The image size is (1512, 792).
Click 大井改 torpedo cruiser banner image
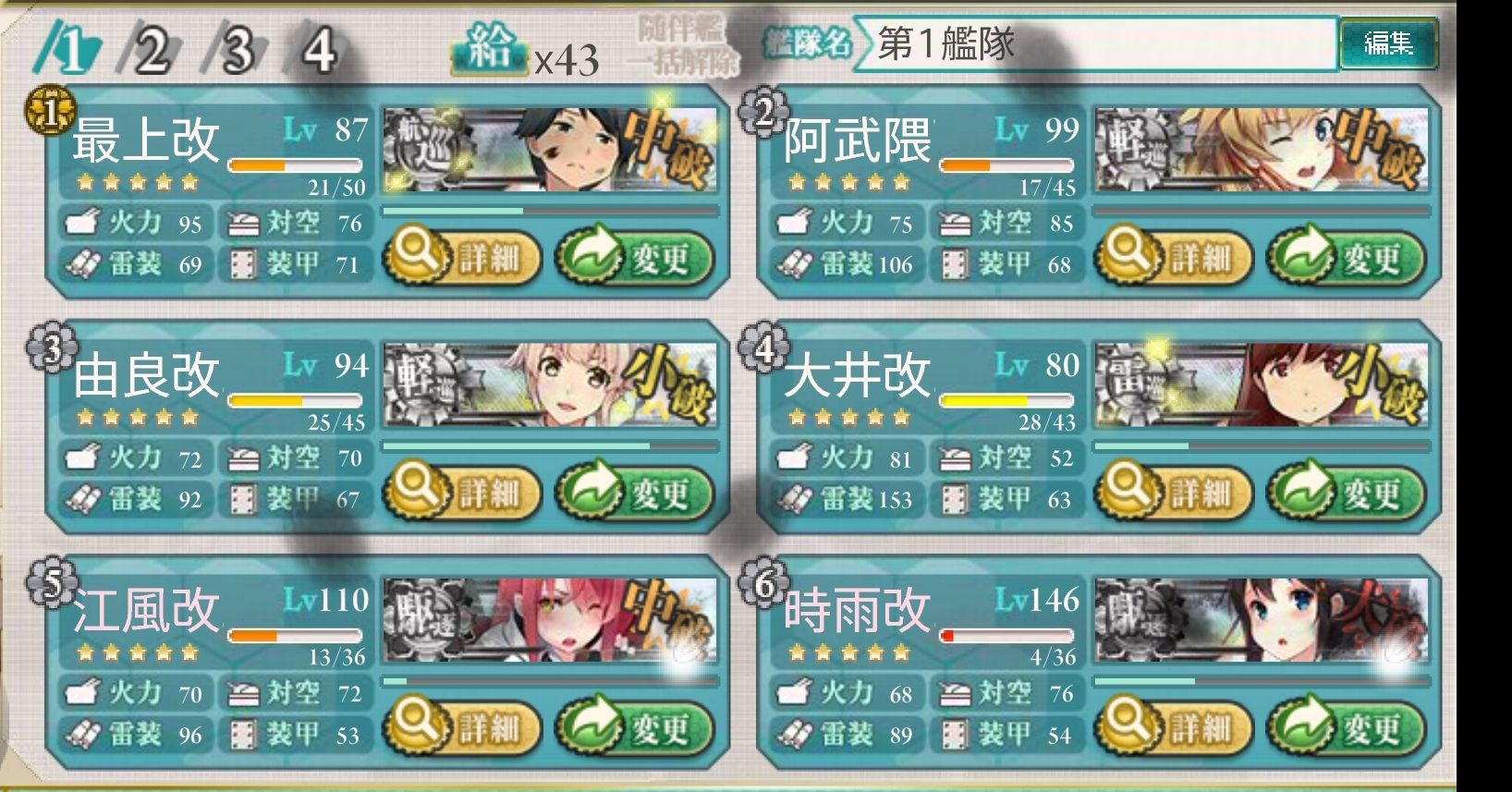coord(1262,385)
